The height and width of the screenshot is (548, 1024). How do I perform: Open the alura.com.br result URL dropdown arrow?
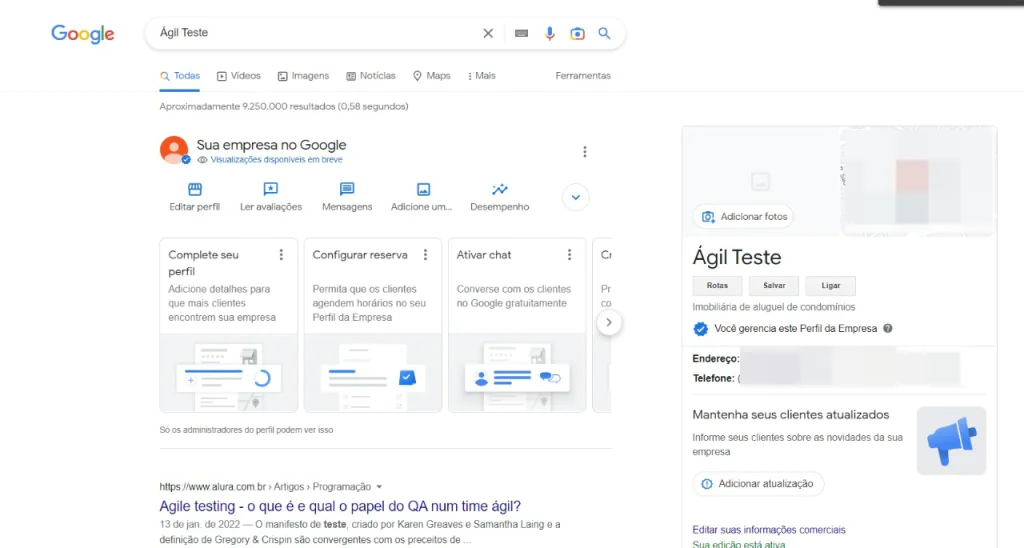pyautogui.click(x=379, y=487)
